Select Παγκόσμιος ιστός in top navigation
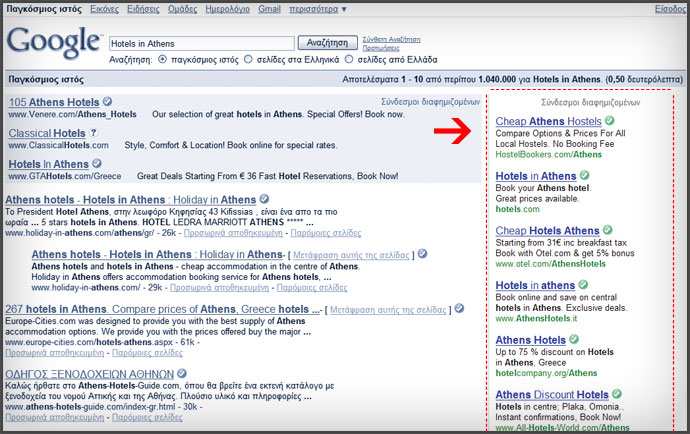This screenshot has width=690, height=434. [44, 9]
